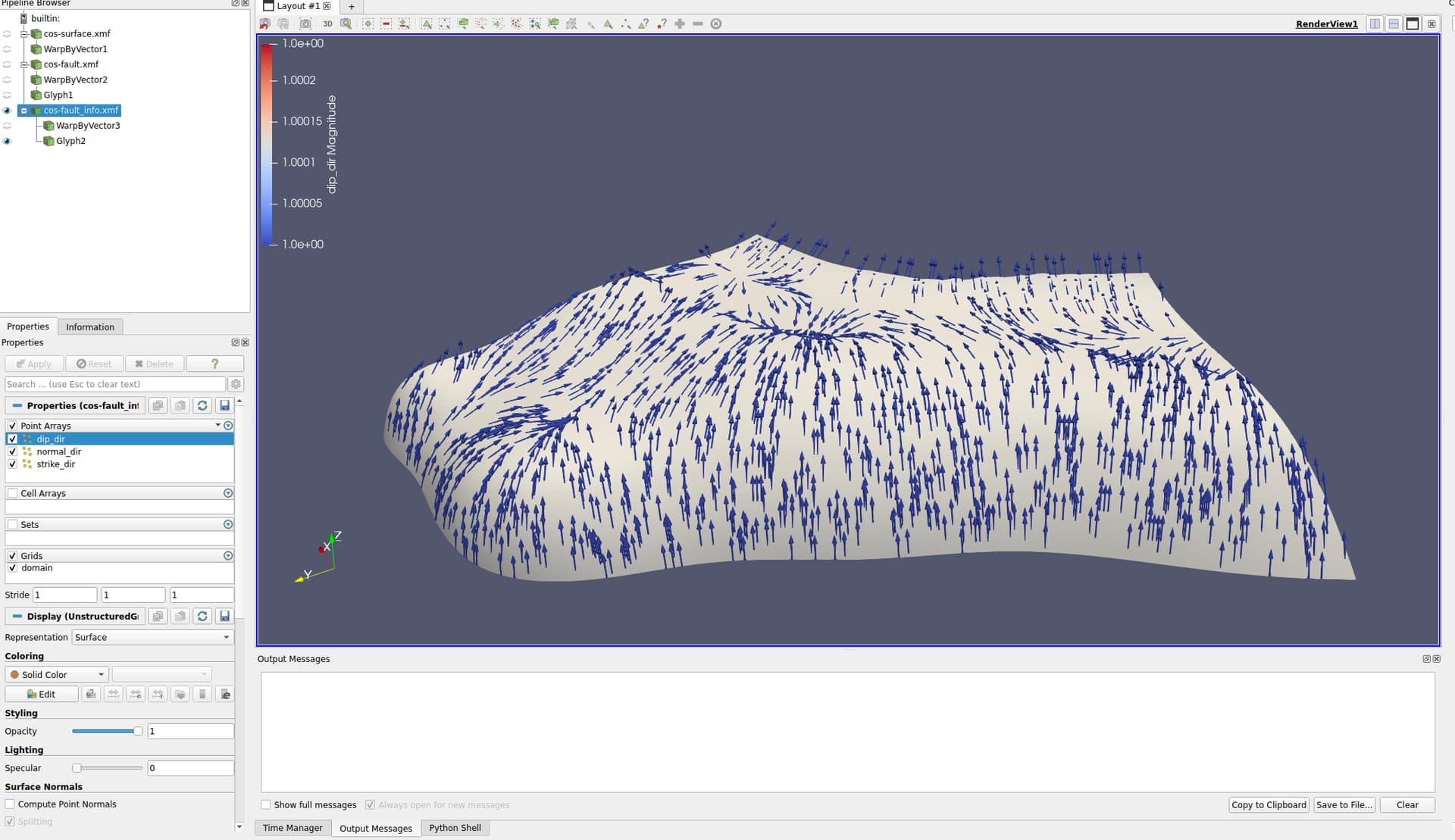Toggle visibility eye for Glyph1
1455x840 pixels.
pos(8,95)
